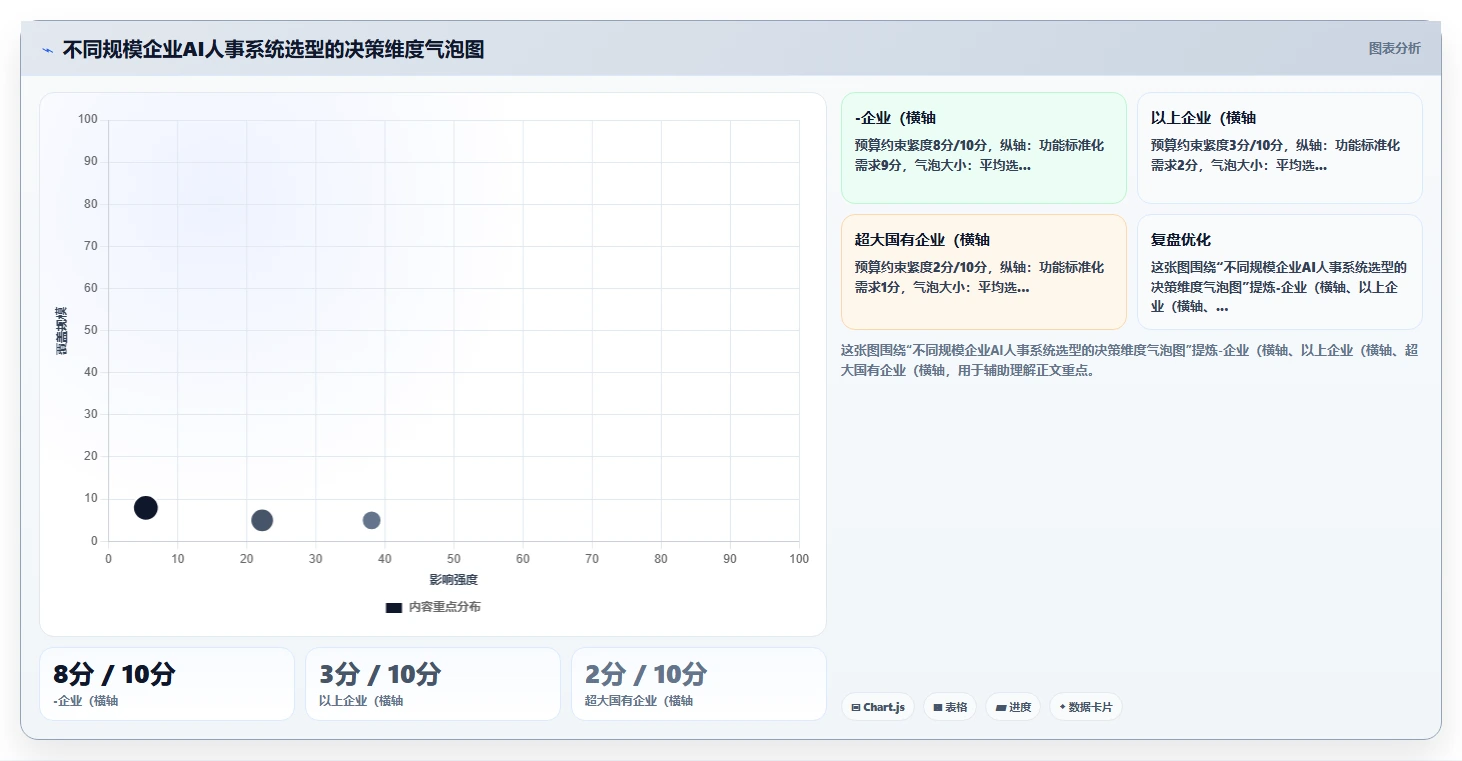The width and height of the screenshot is (1462, 761).
Task: Click the 影响强度 x-axis title
Action: tap(454, 580)
